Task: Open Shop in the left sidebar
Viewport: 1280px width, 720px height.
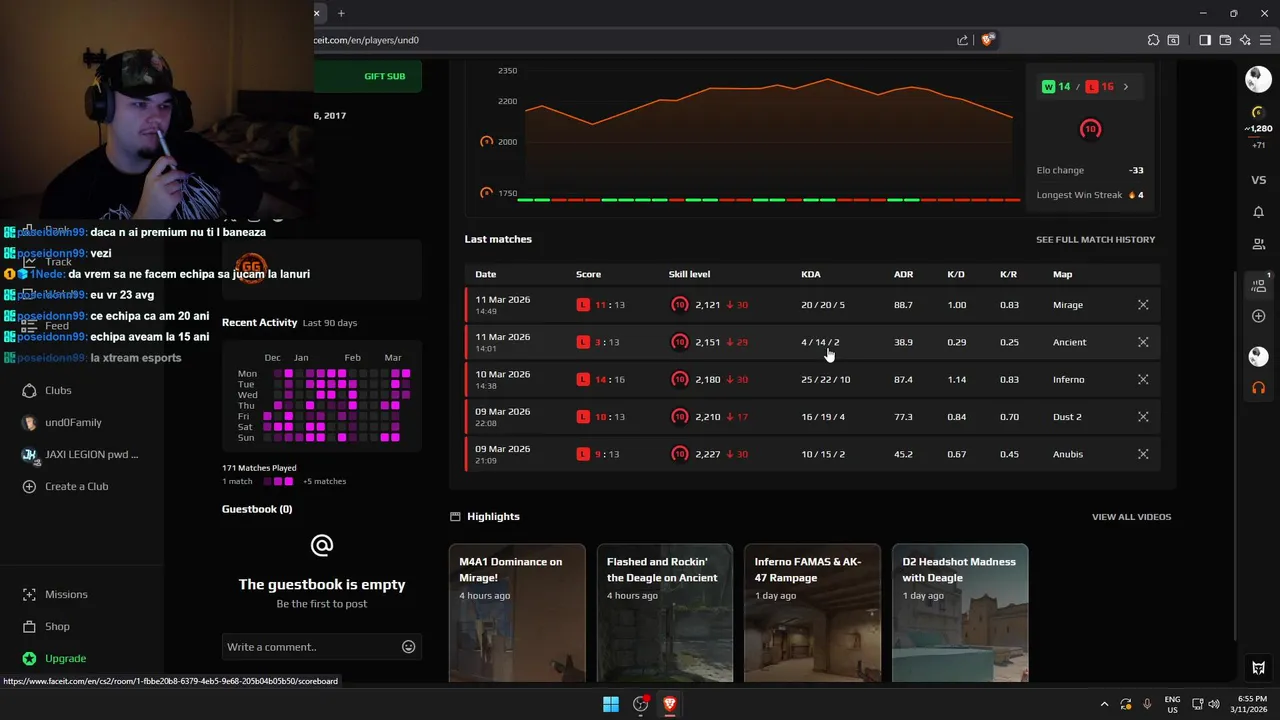Action: 57,626
